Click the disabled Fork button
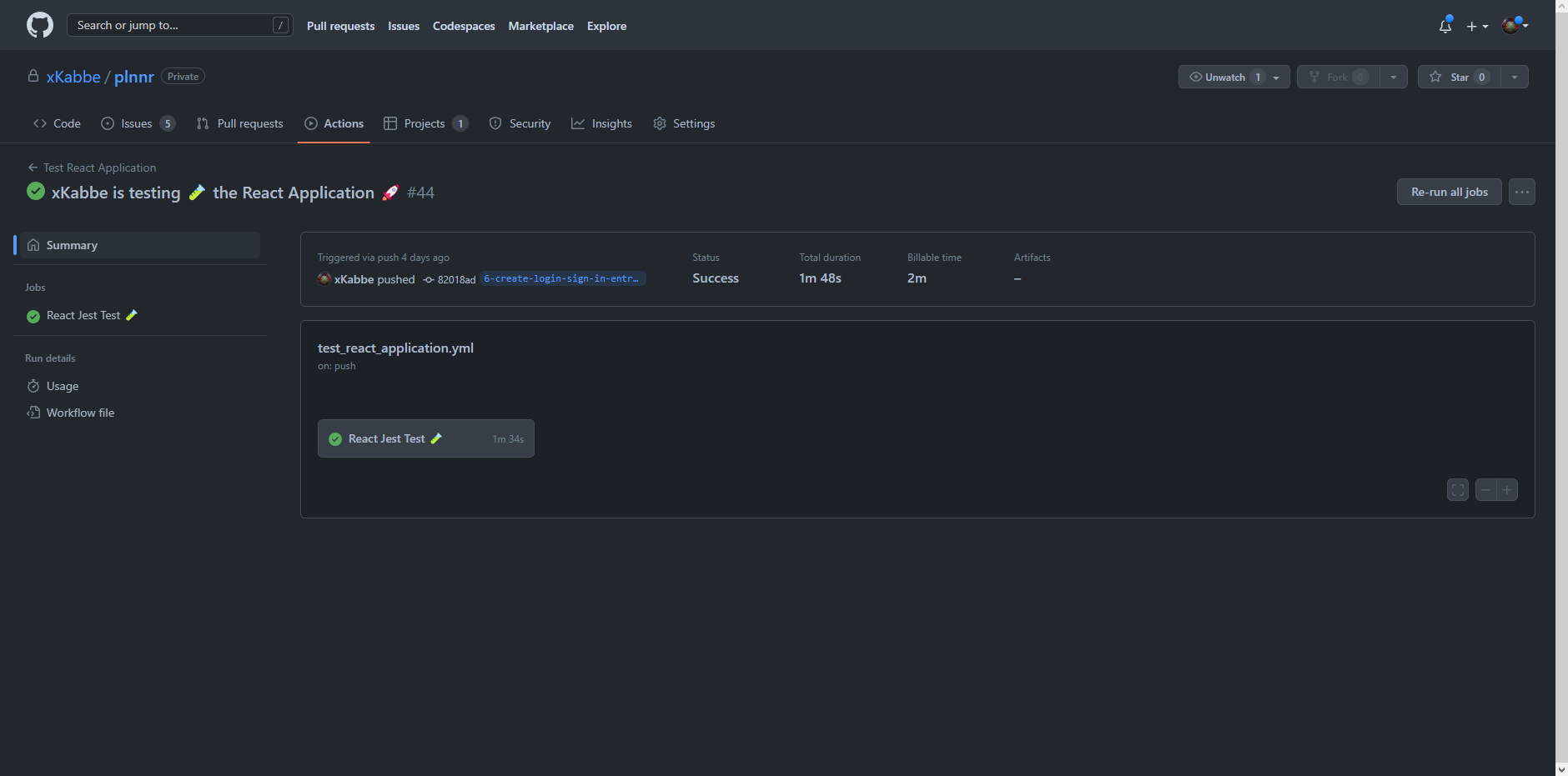Viewport: 1568px width, 776px height. [1338, 77]
